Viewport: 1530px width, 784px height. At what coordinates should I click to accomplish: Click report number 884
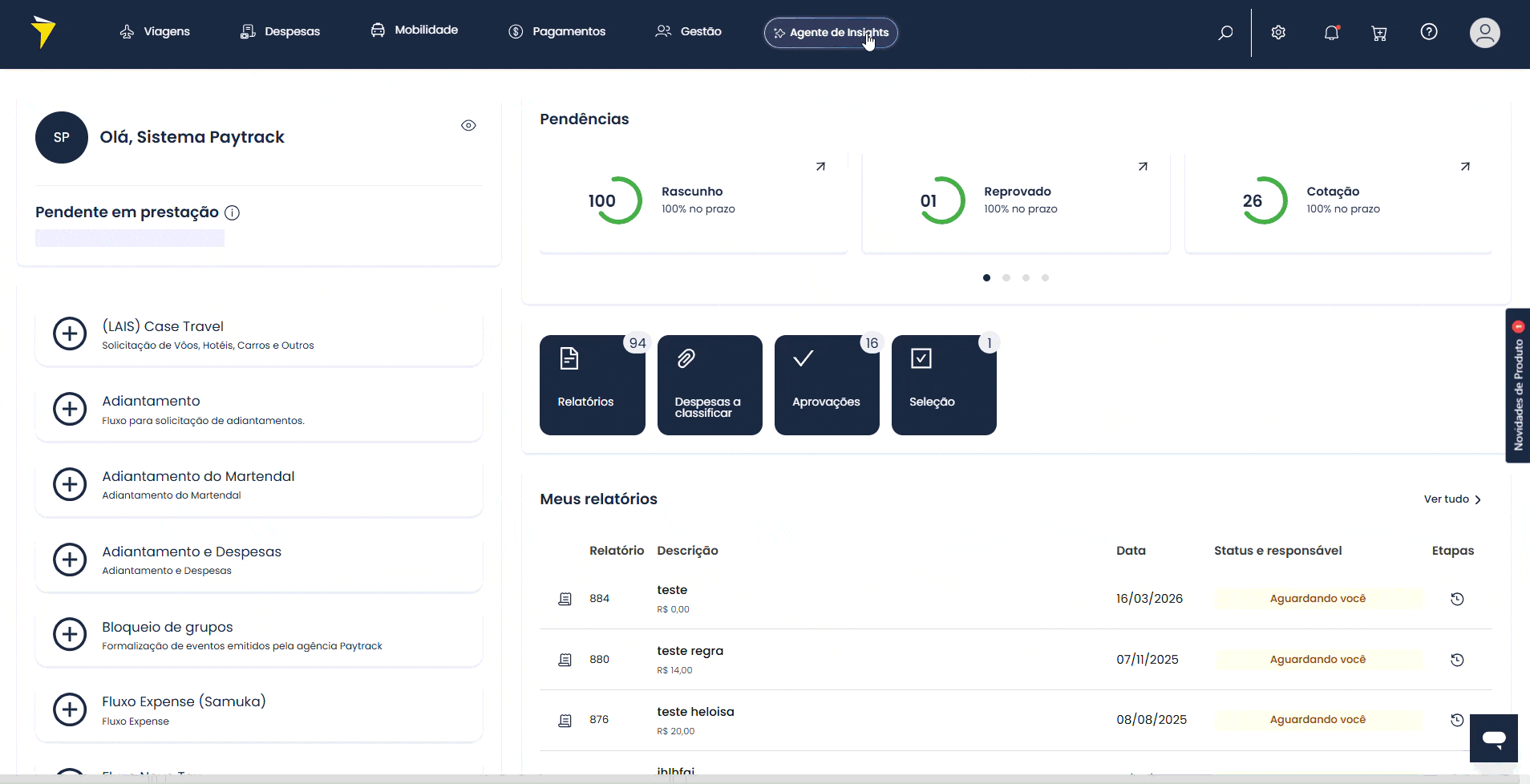tap(599, 599)
